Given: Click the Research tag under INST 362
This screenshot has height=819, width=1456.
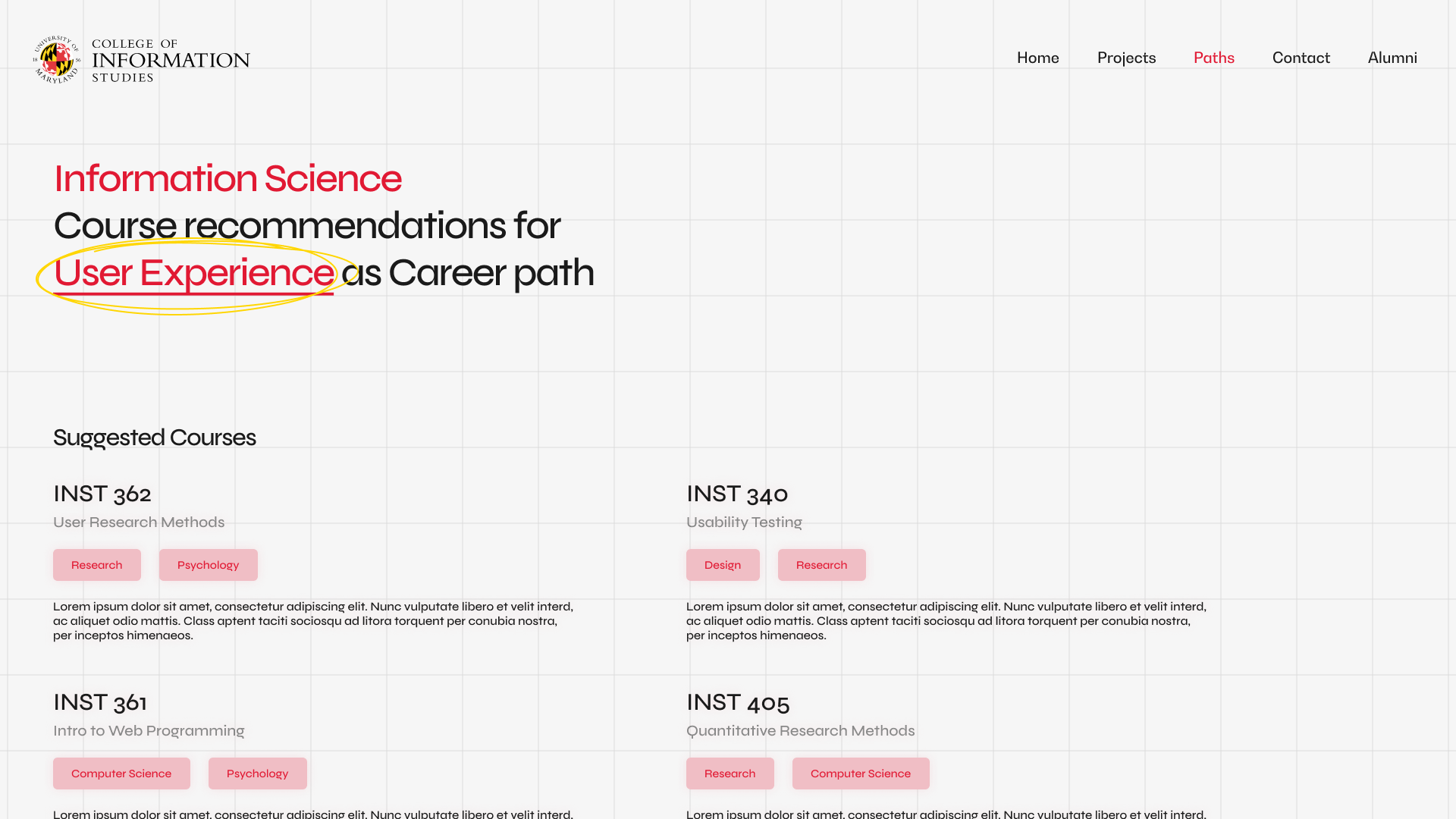Looking at the screenshot, I should pyautogui.click(x=96, y=565).
